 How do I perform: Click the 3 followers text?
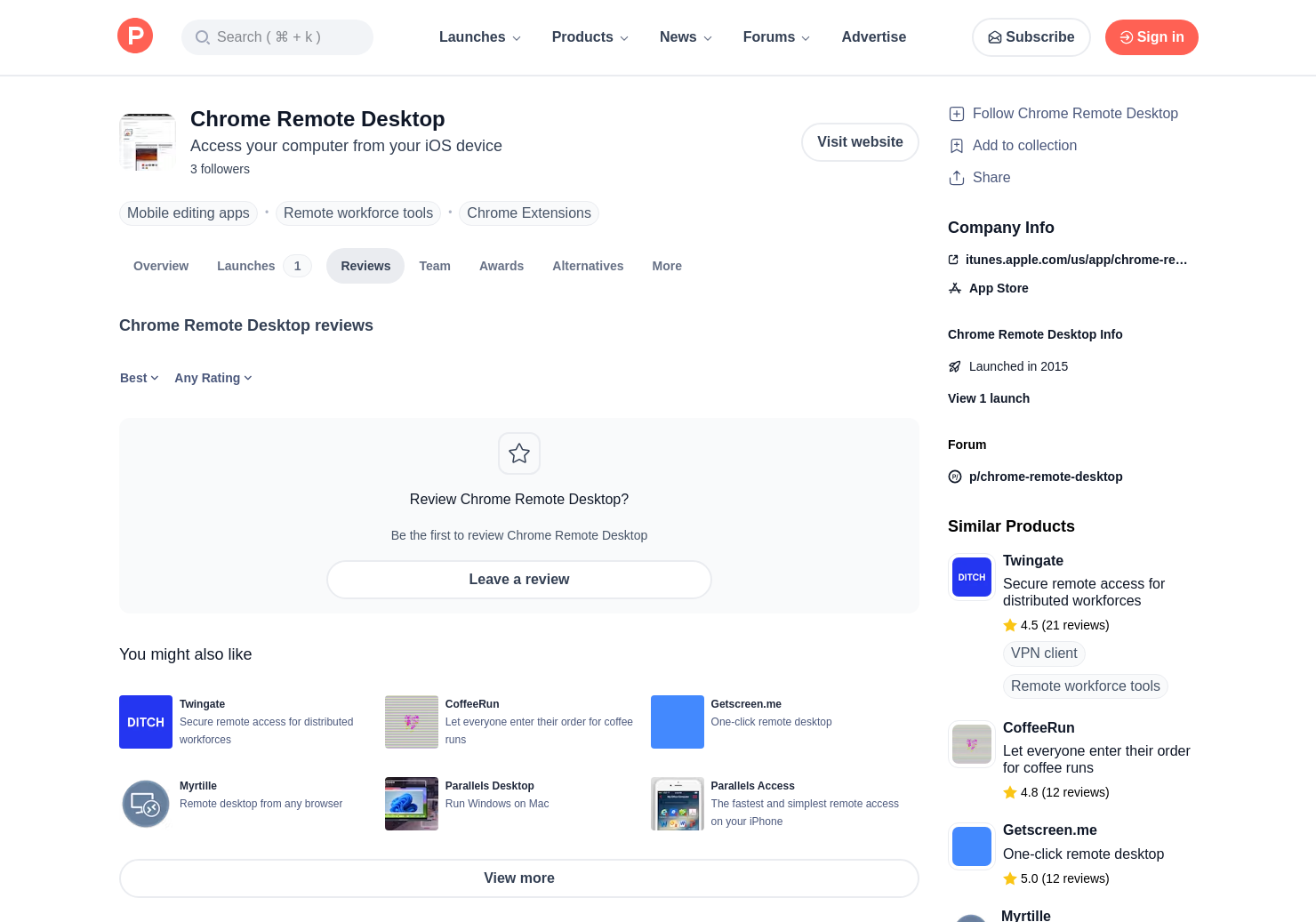pyautogui.click(x=220, y=169)
